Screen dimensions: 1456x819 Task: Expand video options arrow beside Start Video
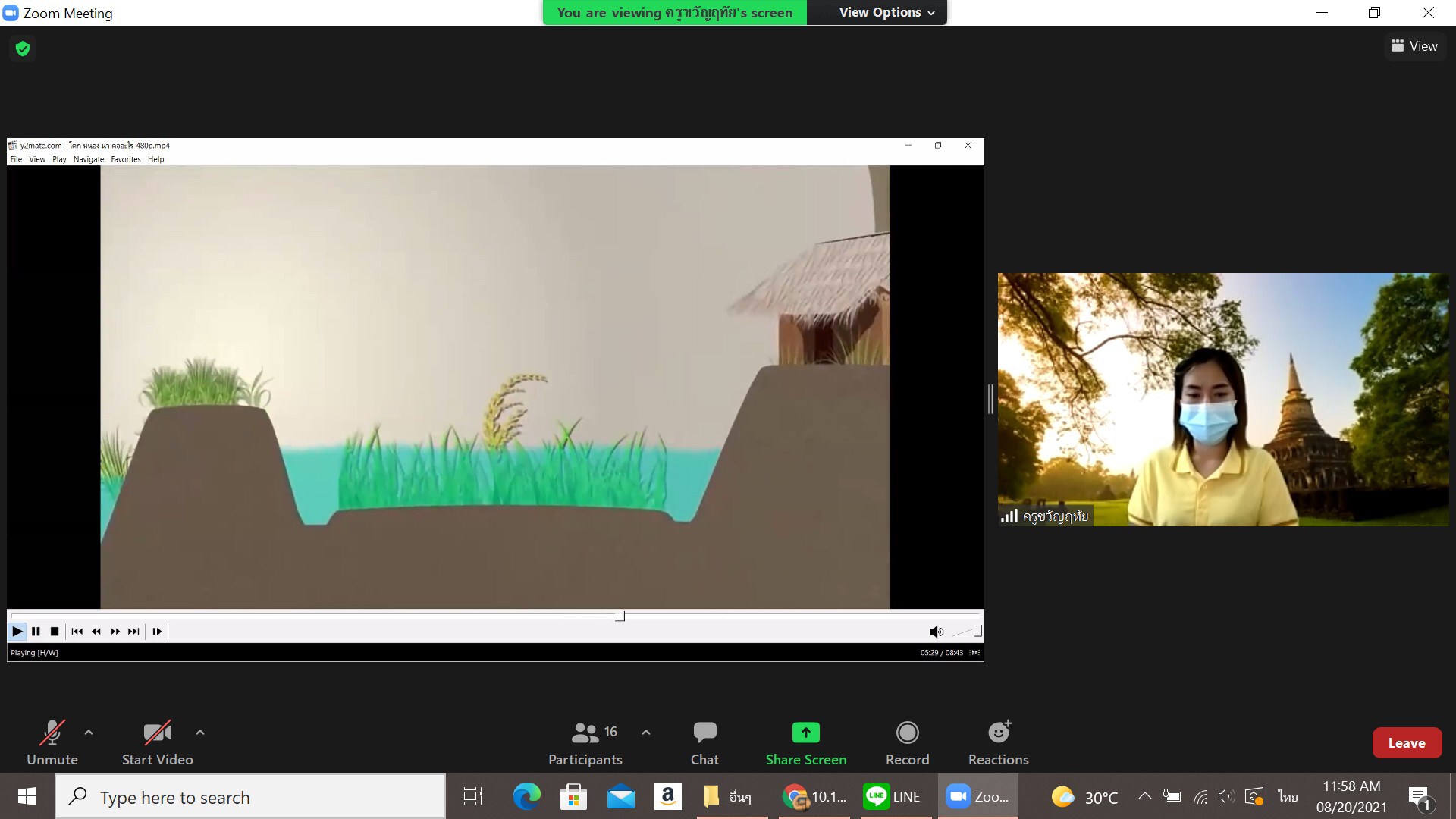tap(200, 733)
